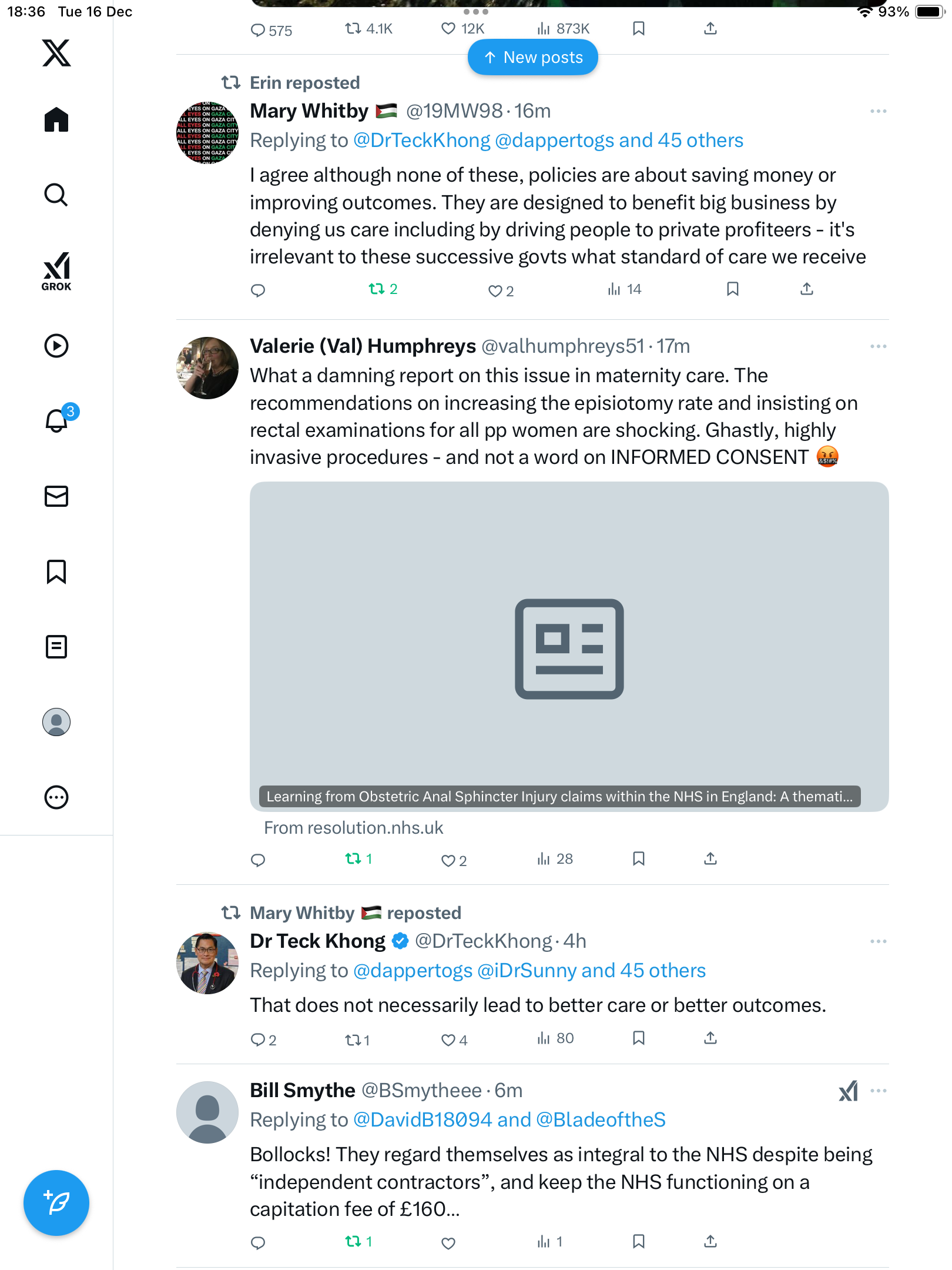The width and height of the screenshot is (952, 1270).
Task: Open the sidebar More menu circle
Action: click(56, 797)
